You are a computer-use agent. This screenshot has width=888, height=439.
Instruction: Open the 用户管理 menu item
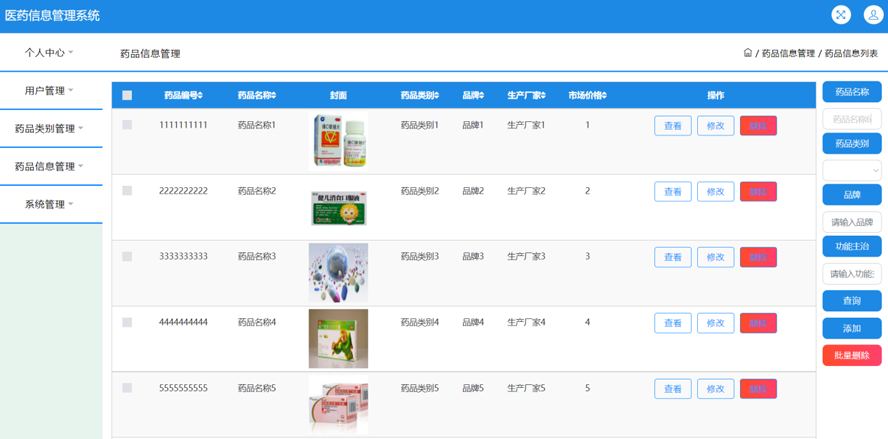[50, 90]
